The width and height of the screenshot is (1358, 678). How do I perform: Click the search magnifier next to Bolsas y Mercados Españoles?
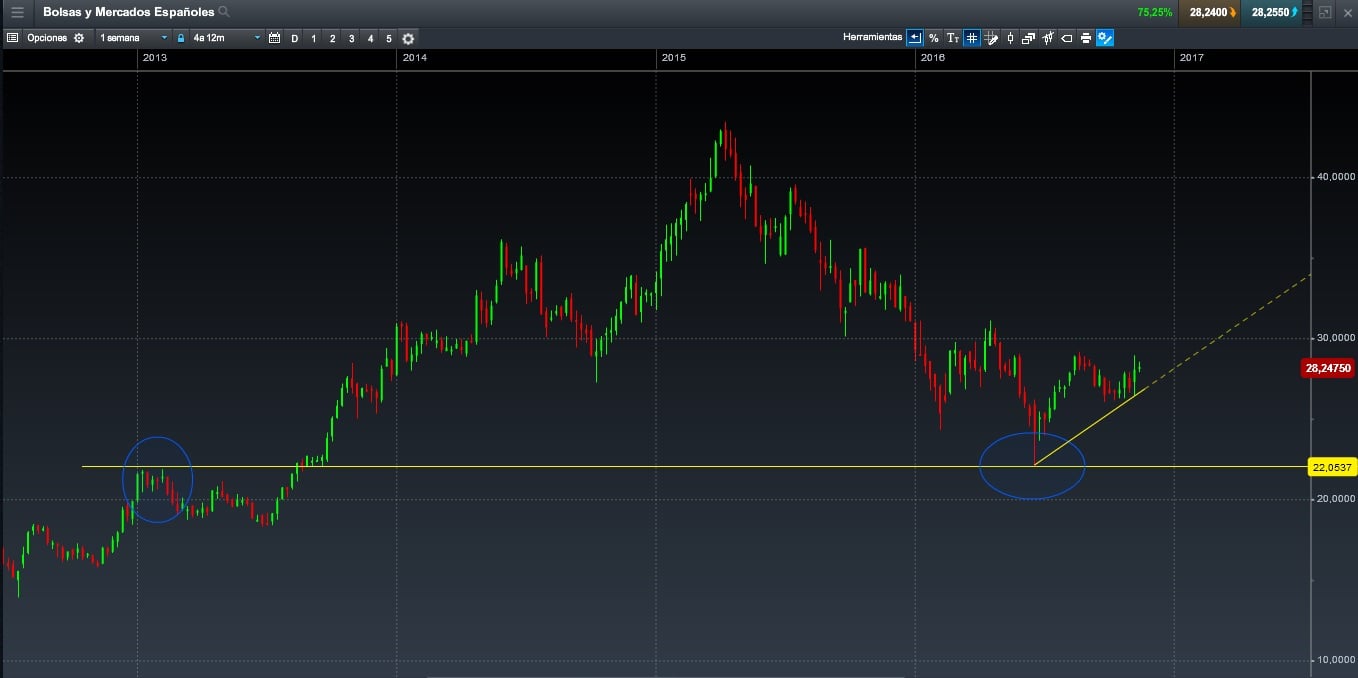click(x=224, y=12)
